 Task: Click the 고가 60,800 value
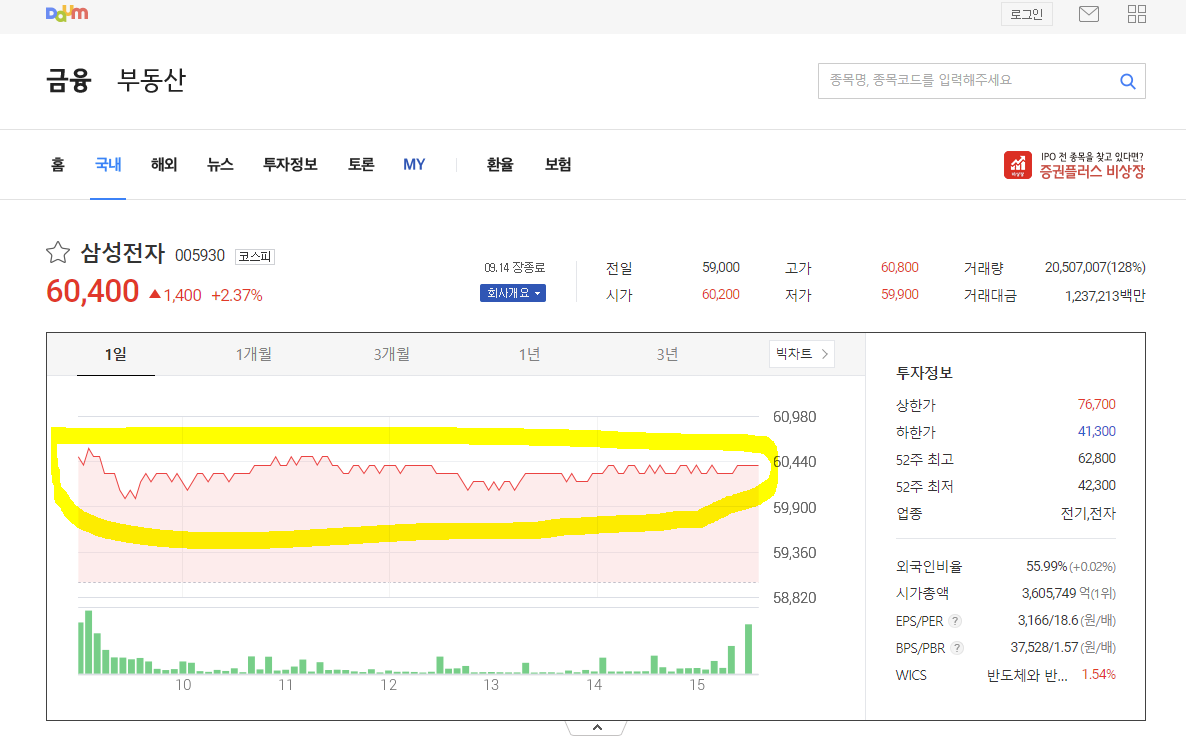pos(899,268)
